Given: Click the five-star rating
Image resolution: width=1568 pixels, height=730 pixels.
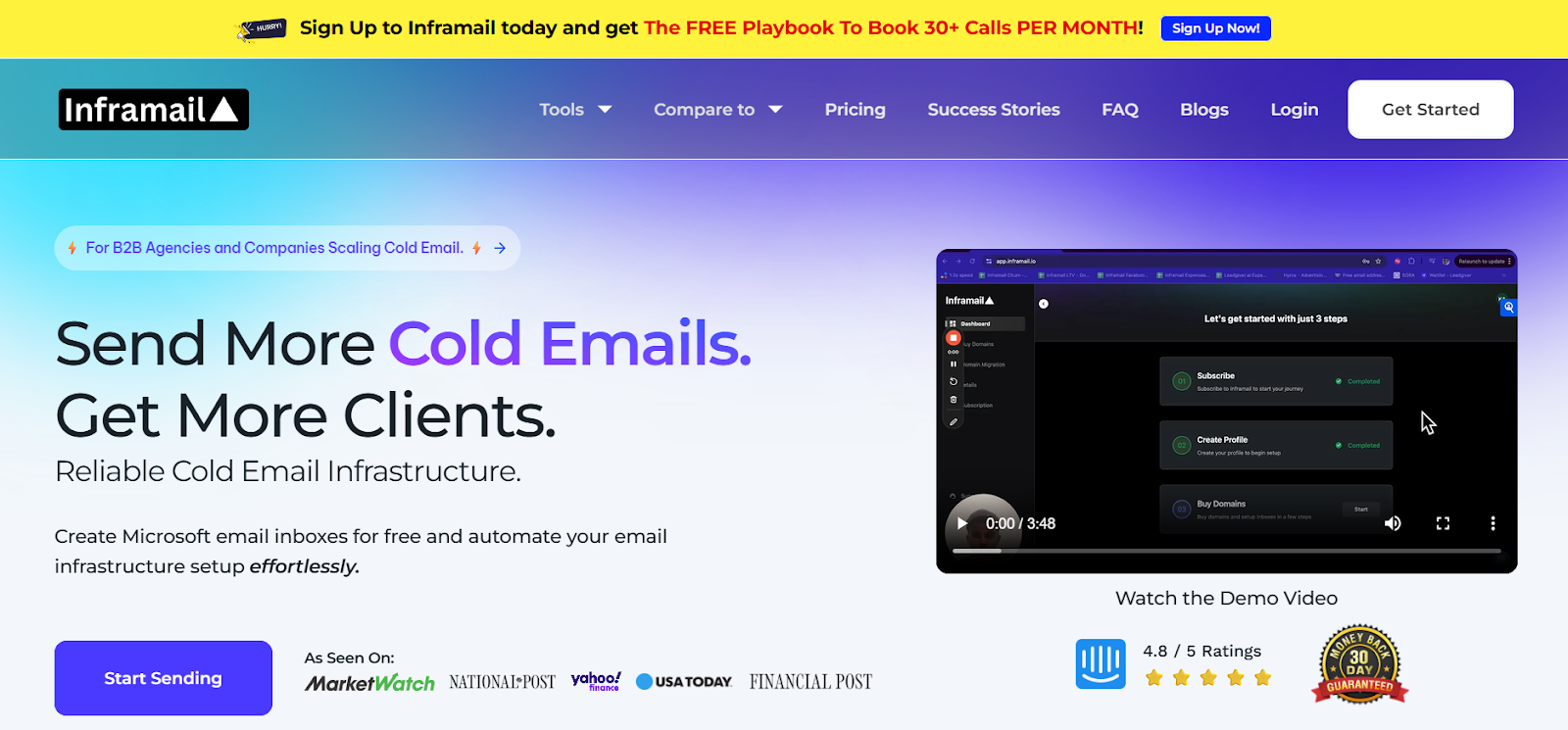Looking at the screenshot, I should coord(1208,678).
